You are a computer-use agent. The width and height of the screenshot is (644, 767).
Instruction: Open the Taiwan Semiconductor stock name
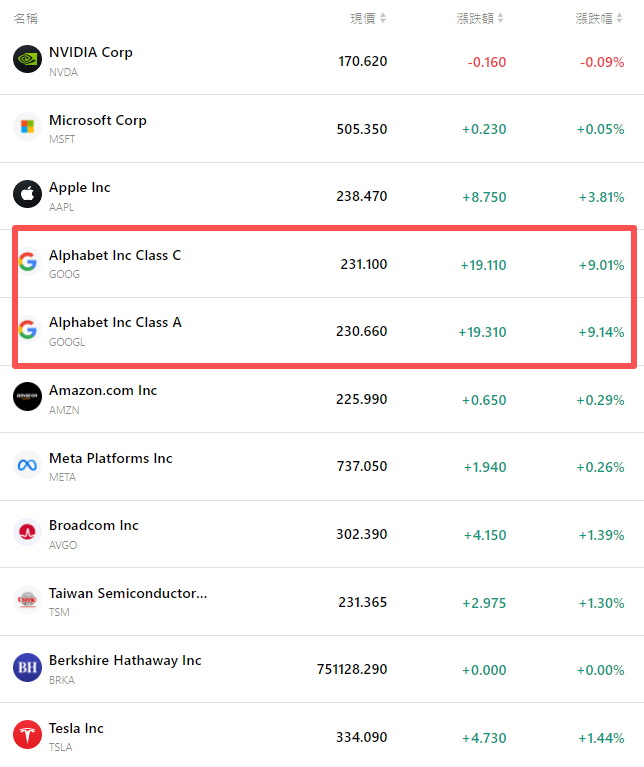[128, 593]
